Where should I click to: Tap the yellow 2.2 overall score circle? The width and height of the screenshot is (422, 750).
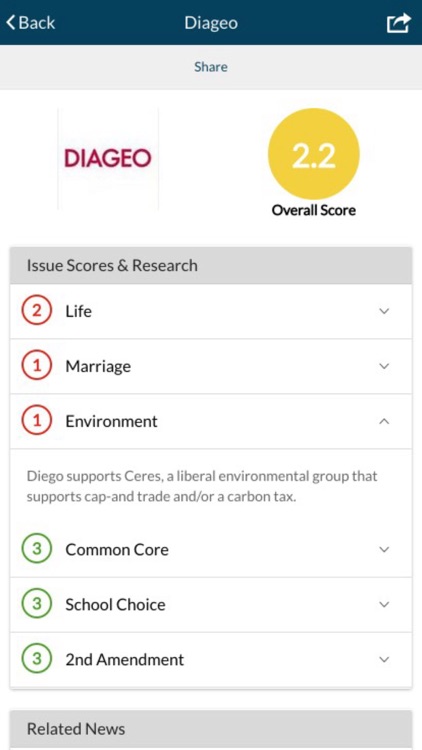(313, 154)
